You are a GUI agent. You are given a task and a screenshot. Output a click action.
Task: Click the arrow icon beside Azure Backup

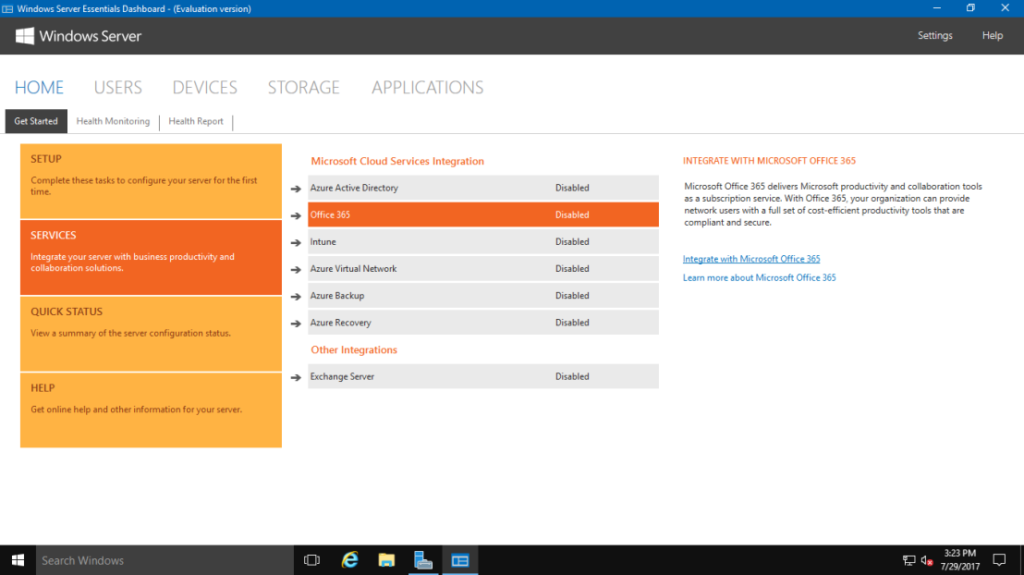tap(296, 297)
